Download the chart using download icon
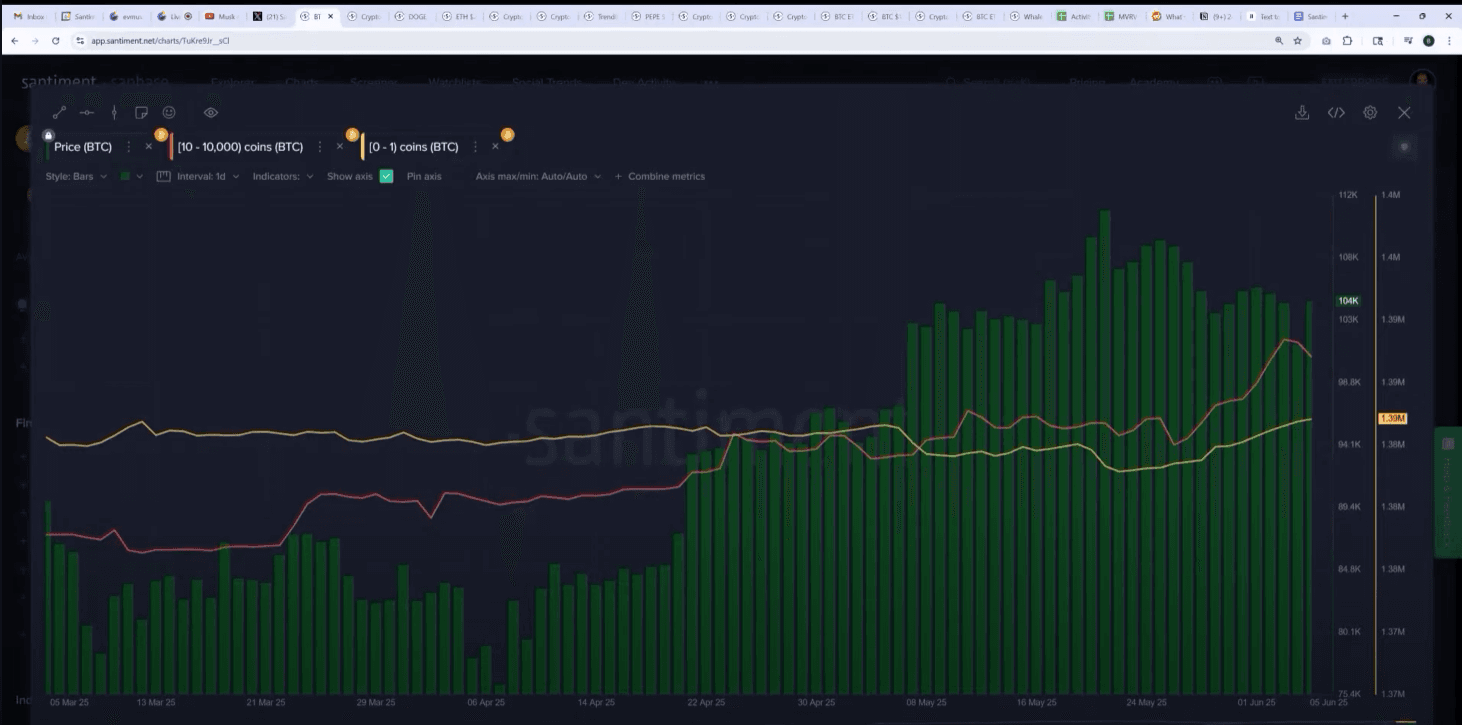This screenshot has width=1462, height=725. pos(1302,113)
